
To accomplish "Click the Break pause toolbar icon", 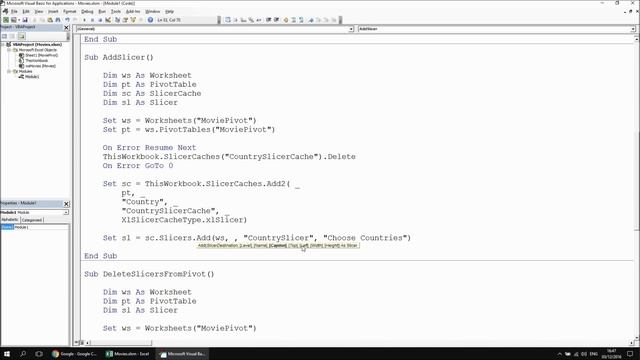I will [x=92, y=20].
